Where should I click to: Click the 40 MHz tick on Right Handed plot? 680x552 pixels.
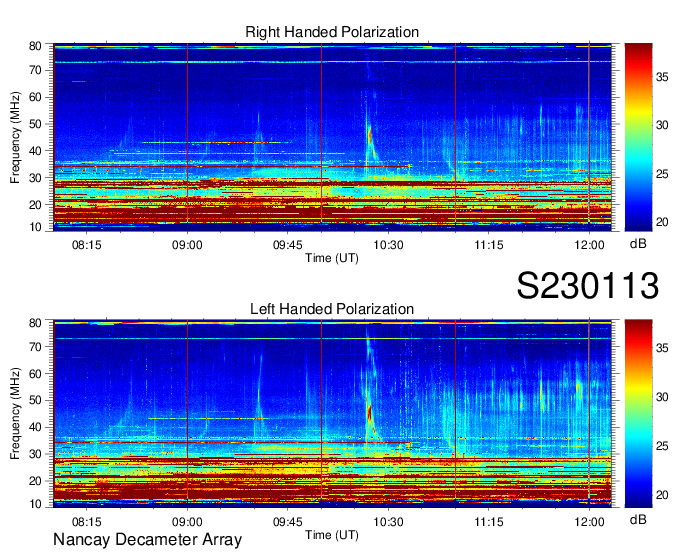[35, 151]
